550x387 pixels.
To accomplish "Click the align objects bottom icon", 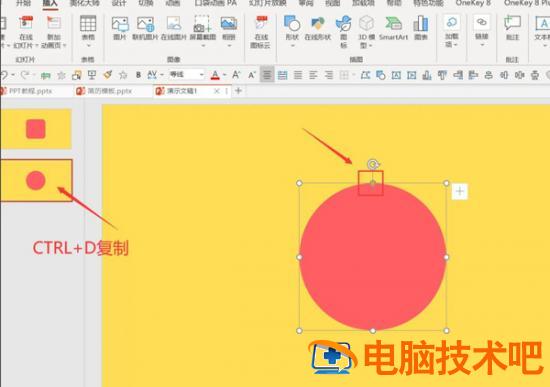I will [x=427, y=75].
